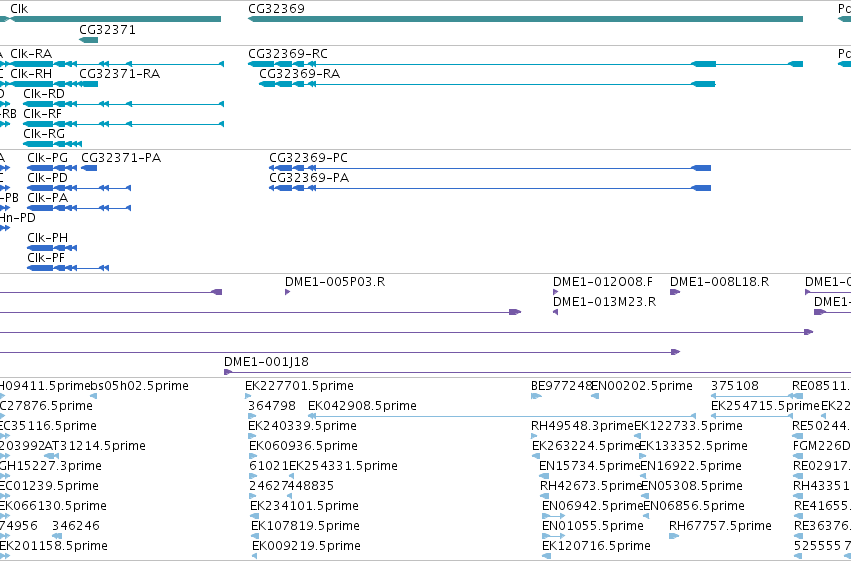The height and width of the screenshot is (561, 851).
Task: Select EST label EK042908.5prime
Action: (363, 406)
